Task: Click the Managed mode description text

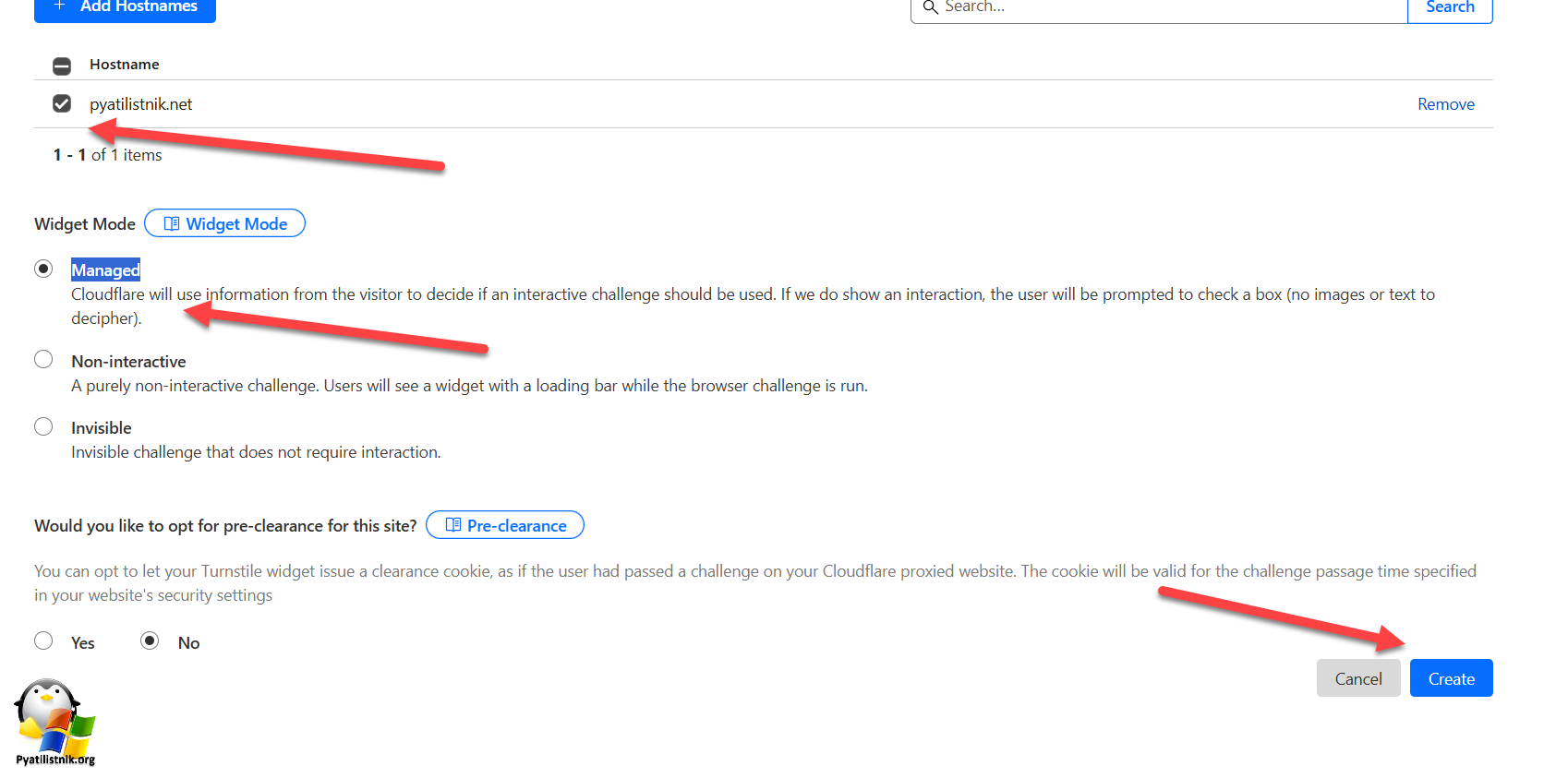Action: pos(753,306)
